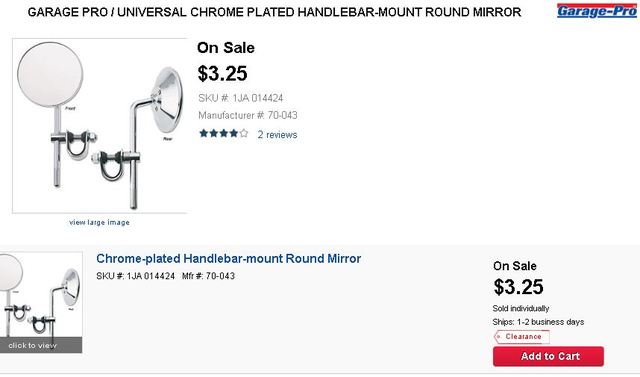This screenshot has height=377, width=640.
Task: Click the grey SKU # 1JA 014424 text
Action: coord(240,98)
